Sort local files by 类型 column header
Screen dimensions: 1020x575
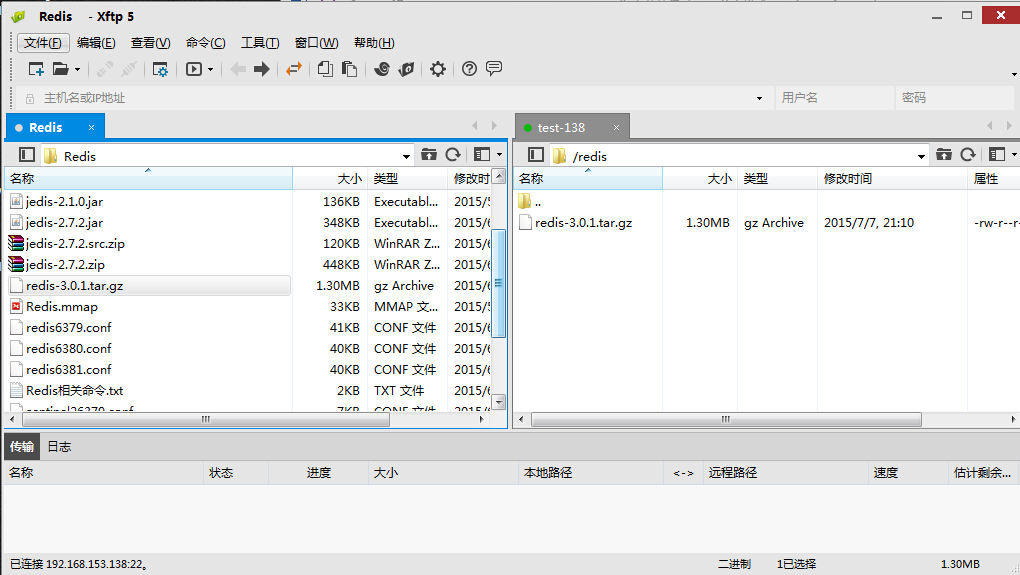[x=407, y=178]
